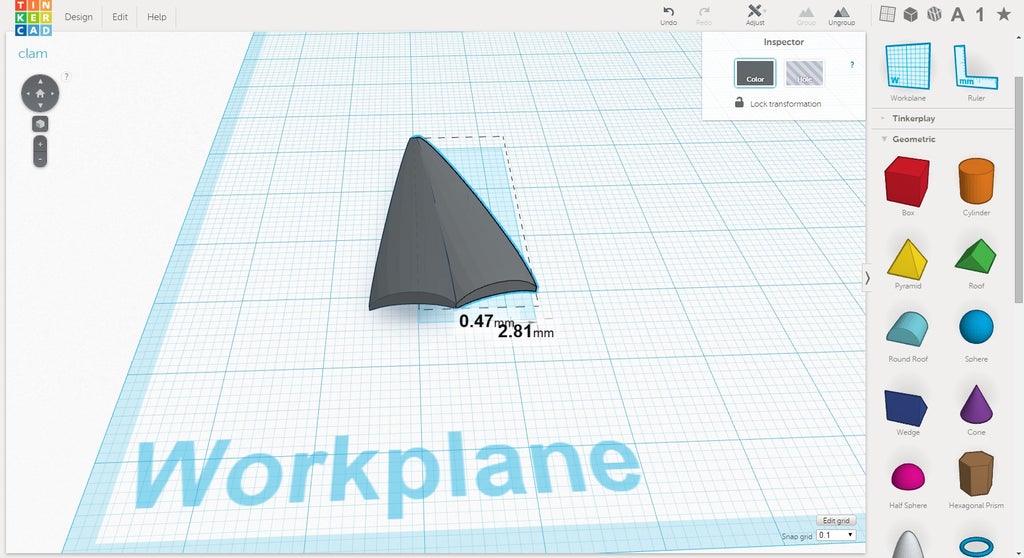Zoom out with the minus button
Image resolution: width=1024 pixels, height=558 pixels.
(40, 159)
